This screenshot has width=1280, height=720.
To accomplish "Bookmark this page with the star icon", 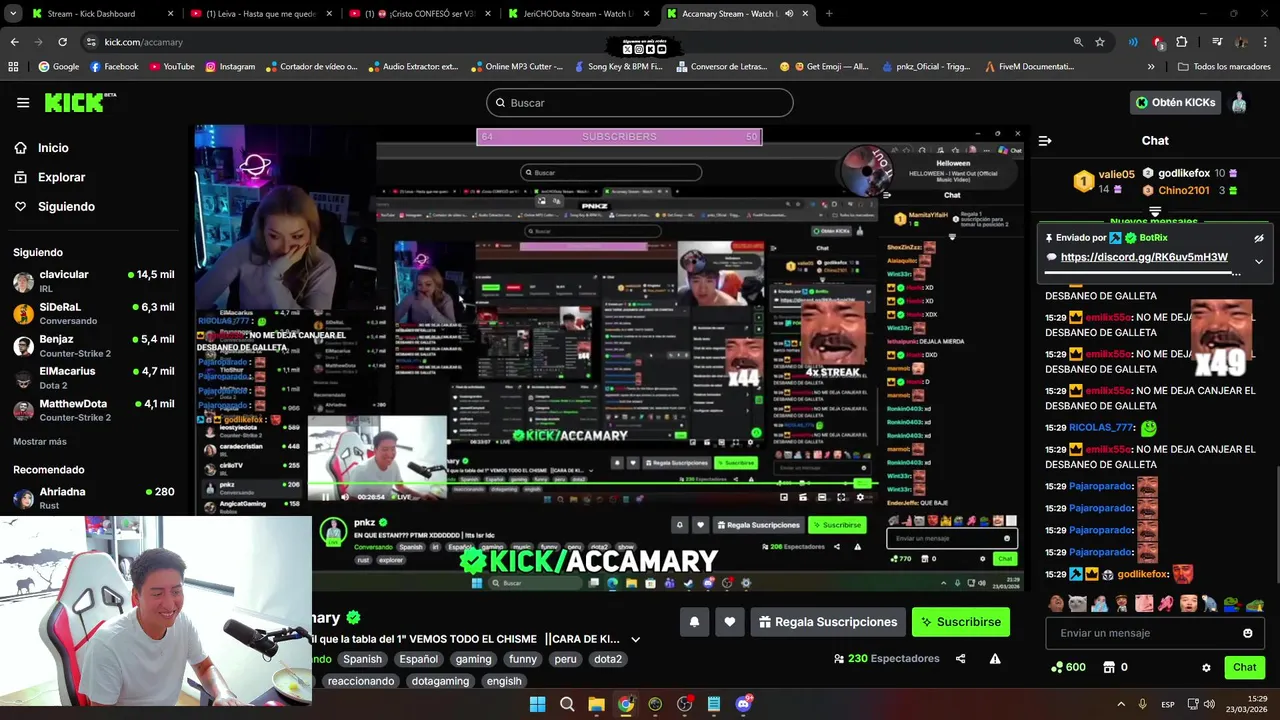I will tap(1100, 42).
